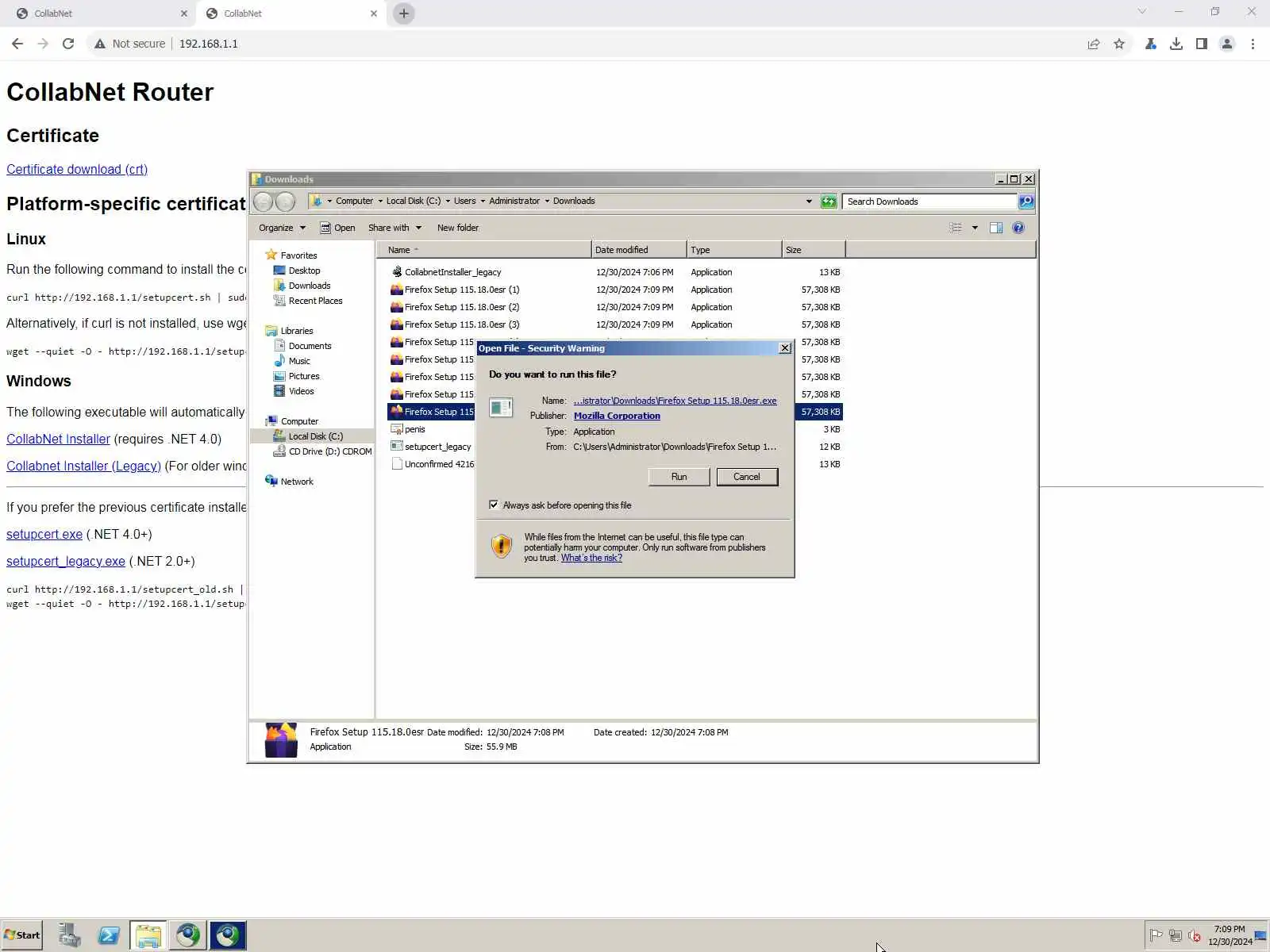The width and height of the screenshot is (1270, 952).
Task: Click New folder in Explorer toolbar
Action: pyautogui.click(x=458, y=228)
